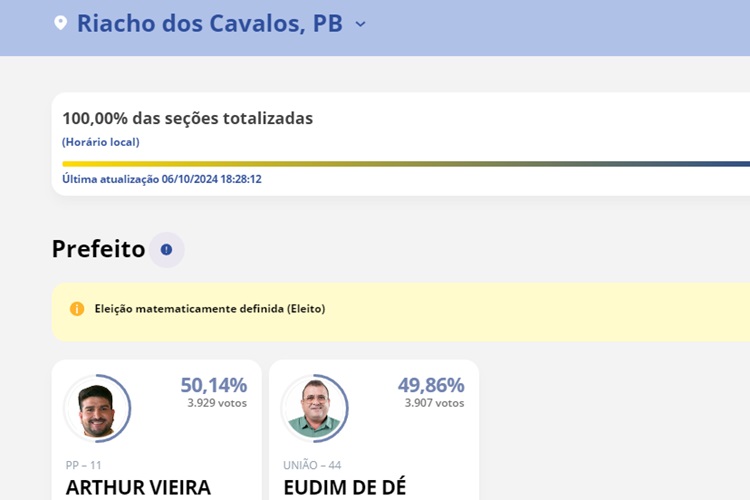Click the 49,86% vote percentage
750x500 pixels.
click(431, 385)
